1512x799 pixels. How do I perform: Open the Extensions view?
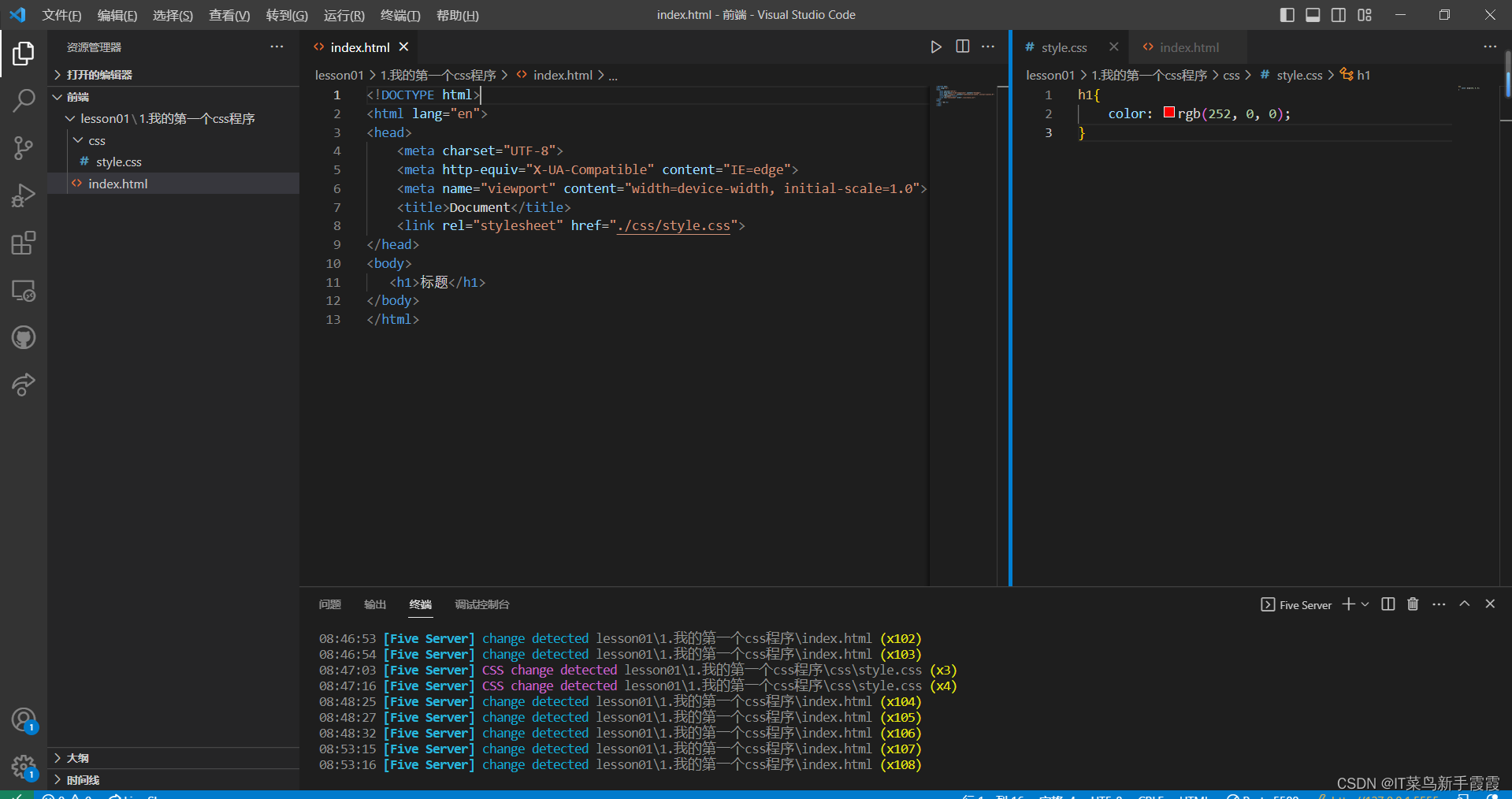[x=24, y=243]
